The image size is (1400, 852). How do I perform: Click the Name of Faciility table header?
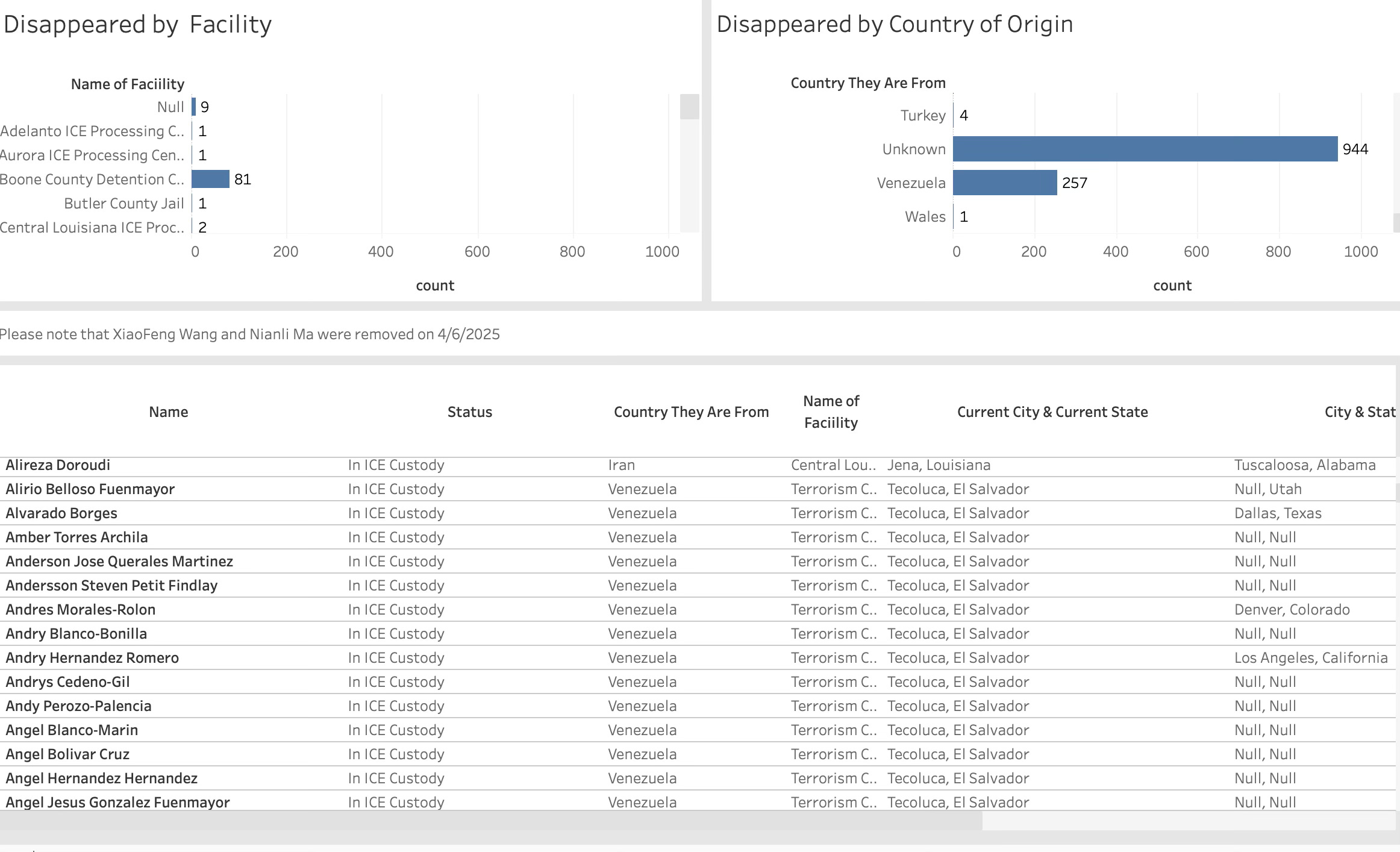[x=831, y=412]
